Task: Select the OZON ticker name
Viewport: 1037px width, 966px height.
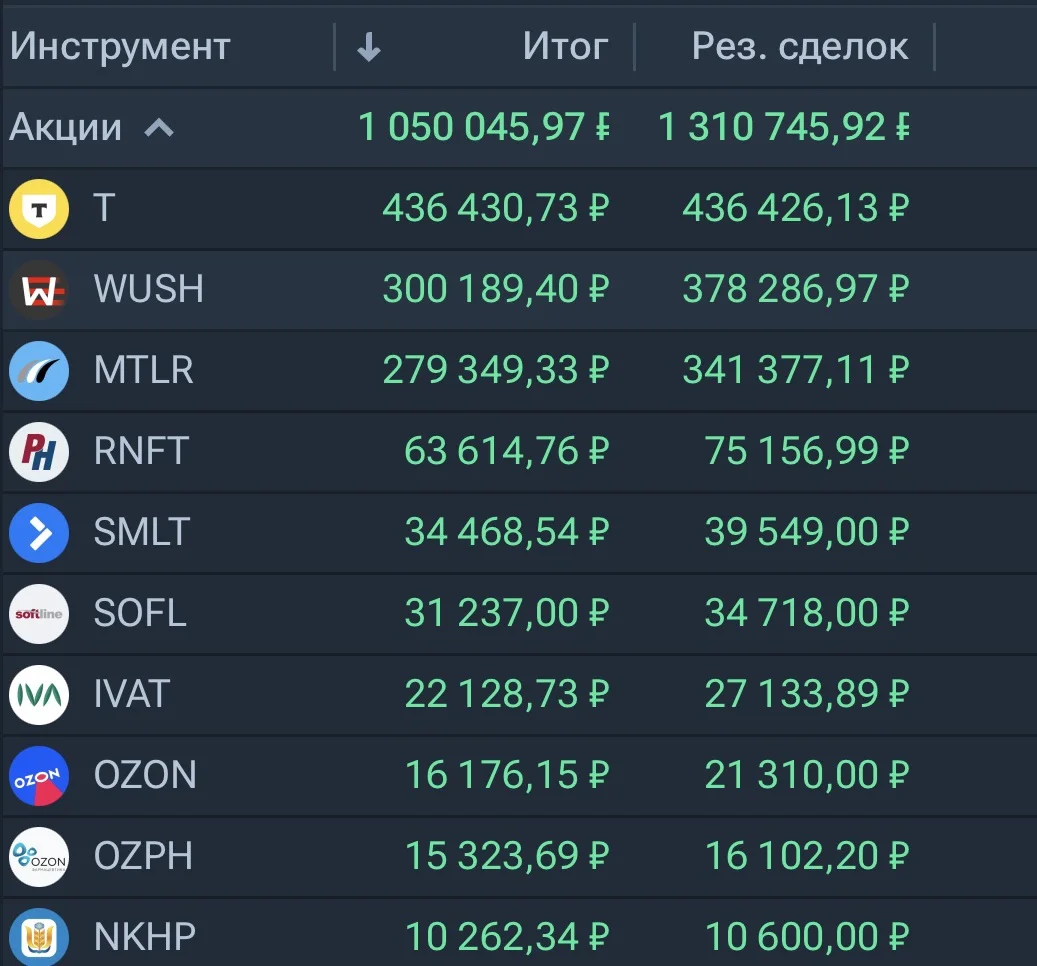Action: 145,775
